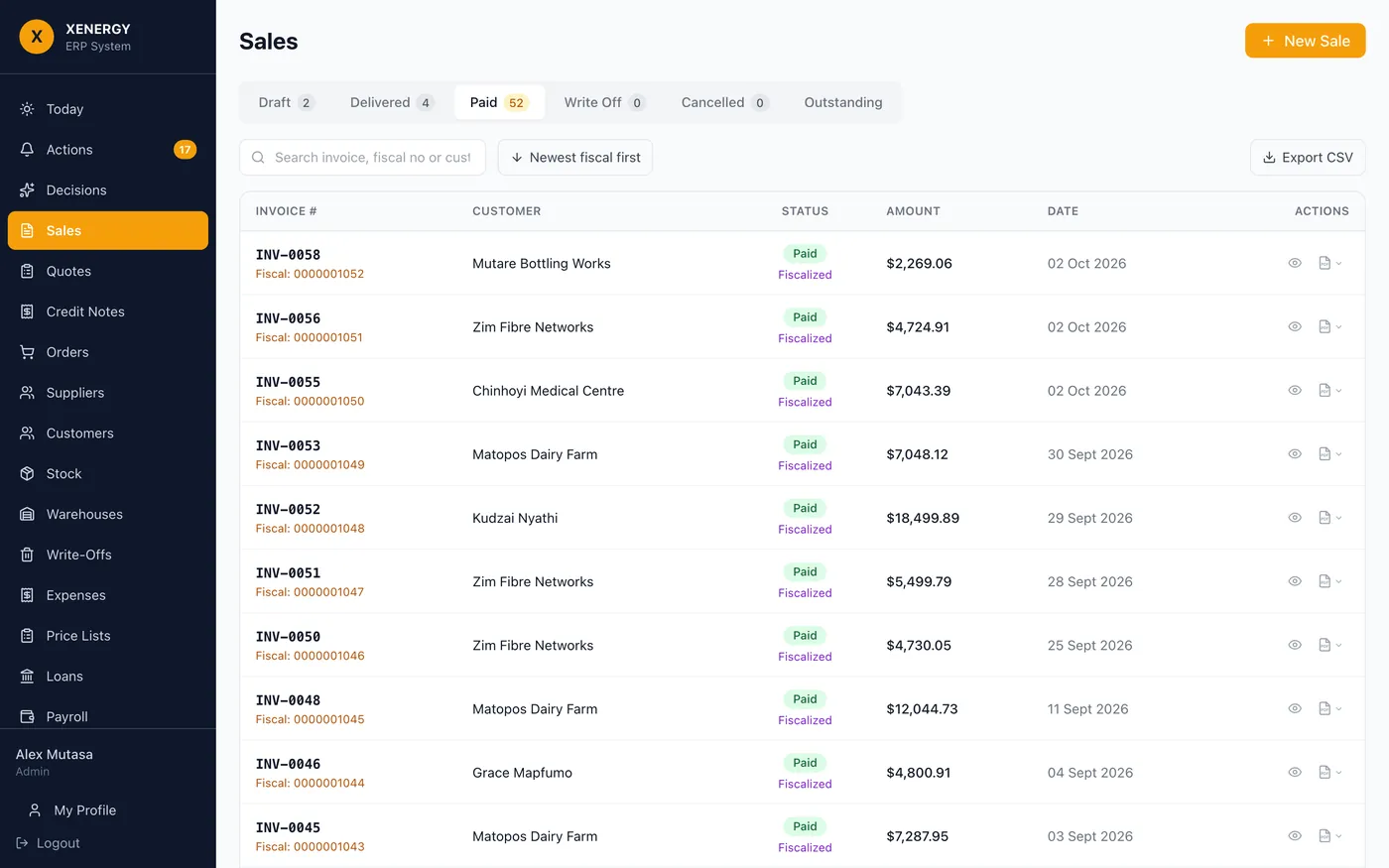
Task: Open the Write Off tab
Action: (x=604, y=102)
